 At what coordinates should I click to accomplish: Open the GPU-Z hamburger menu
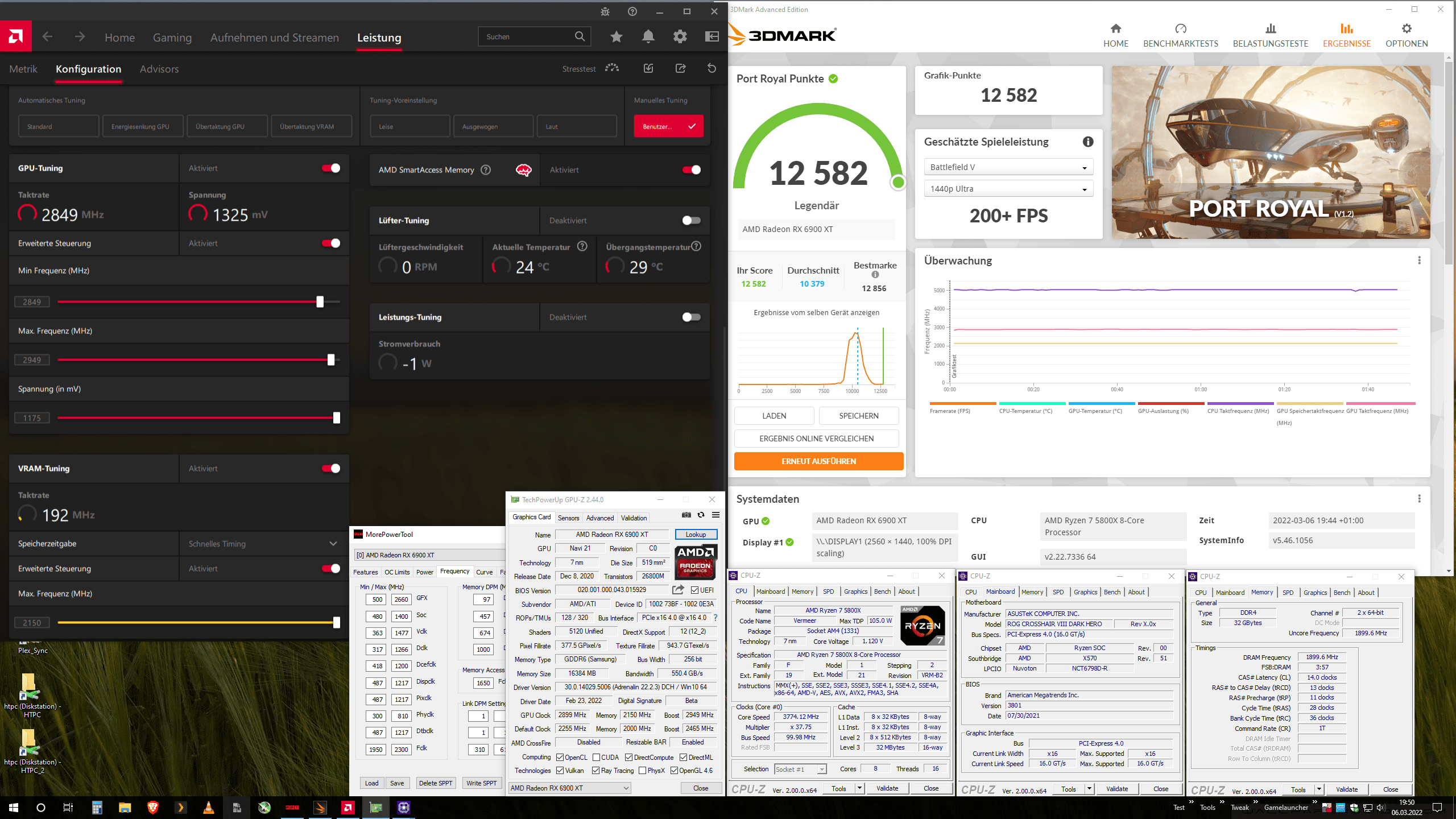click(715, 515)
